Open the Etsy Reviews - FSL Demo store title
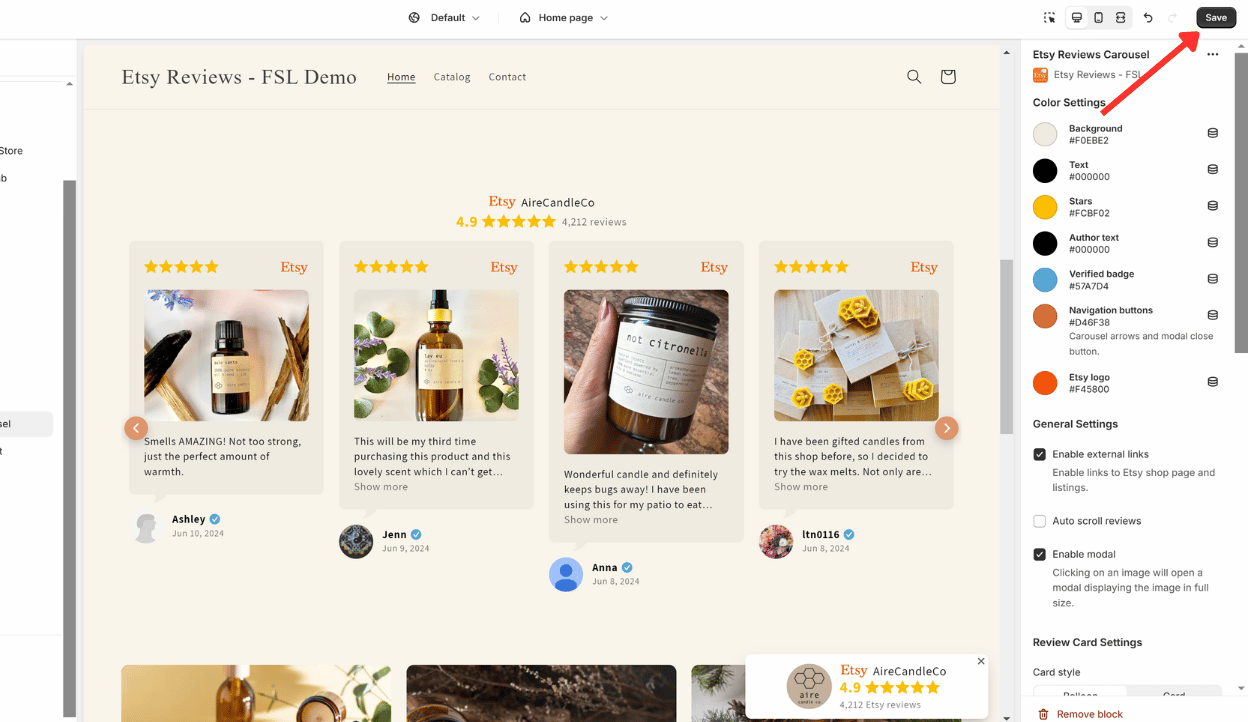This screenshot has width=1248, height=722. point(239,77)
